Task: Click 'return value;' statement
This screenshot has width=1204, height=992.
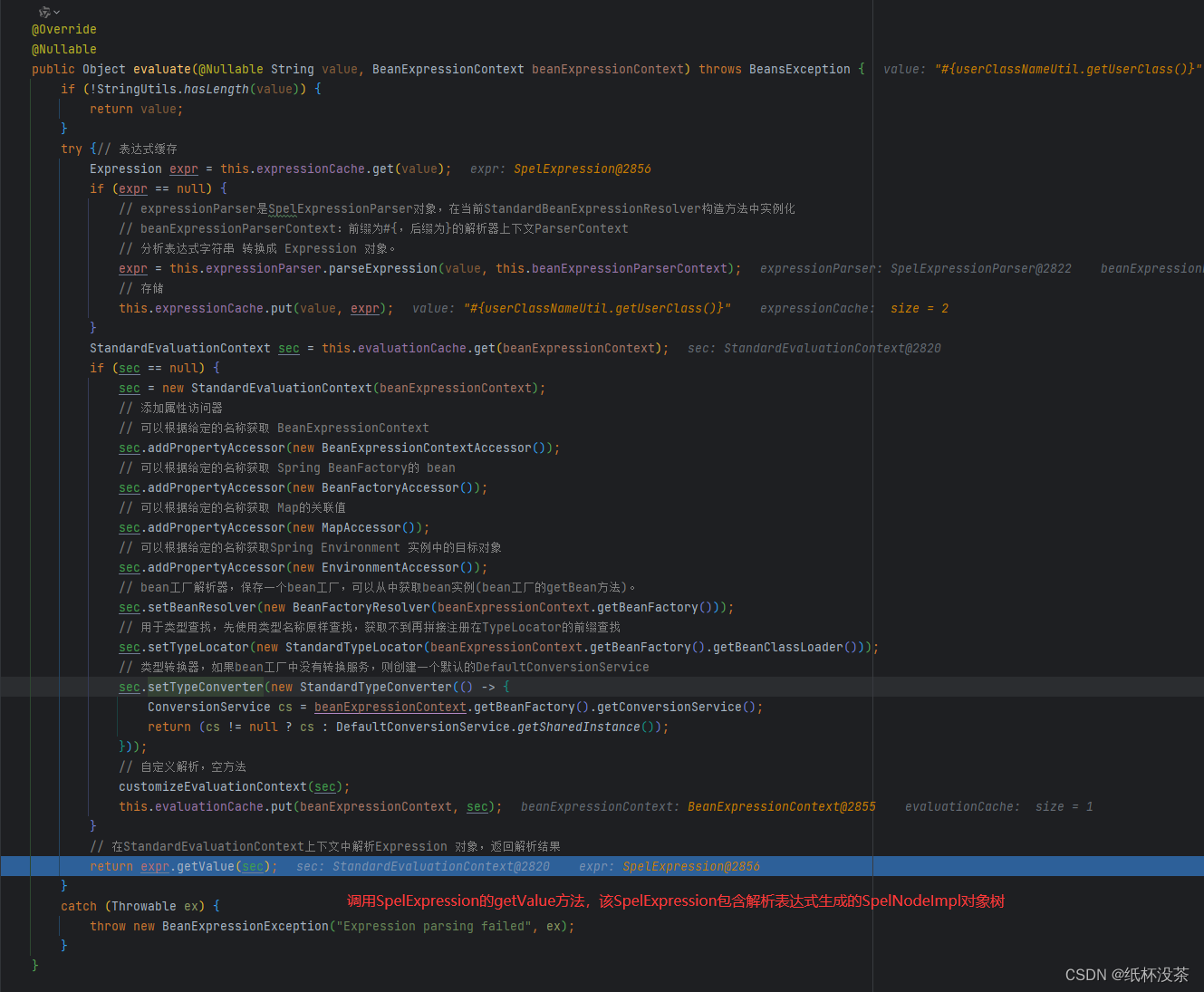Action: 137,109
